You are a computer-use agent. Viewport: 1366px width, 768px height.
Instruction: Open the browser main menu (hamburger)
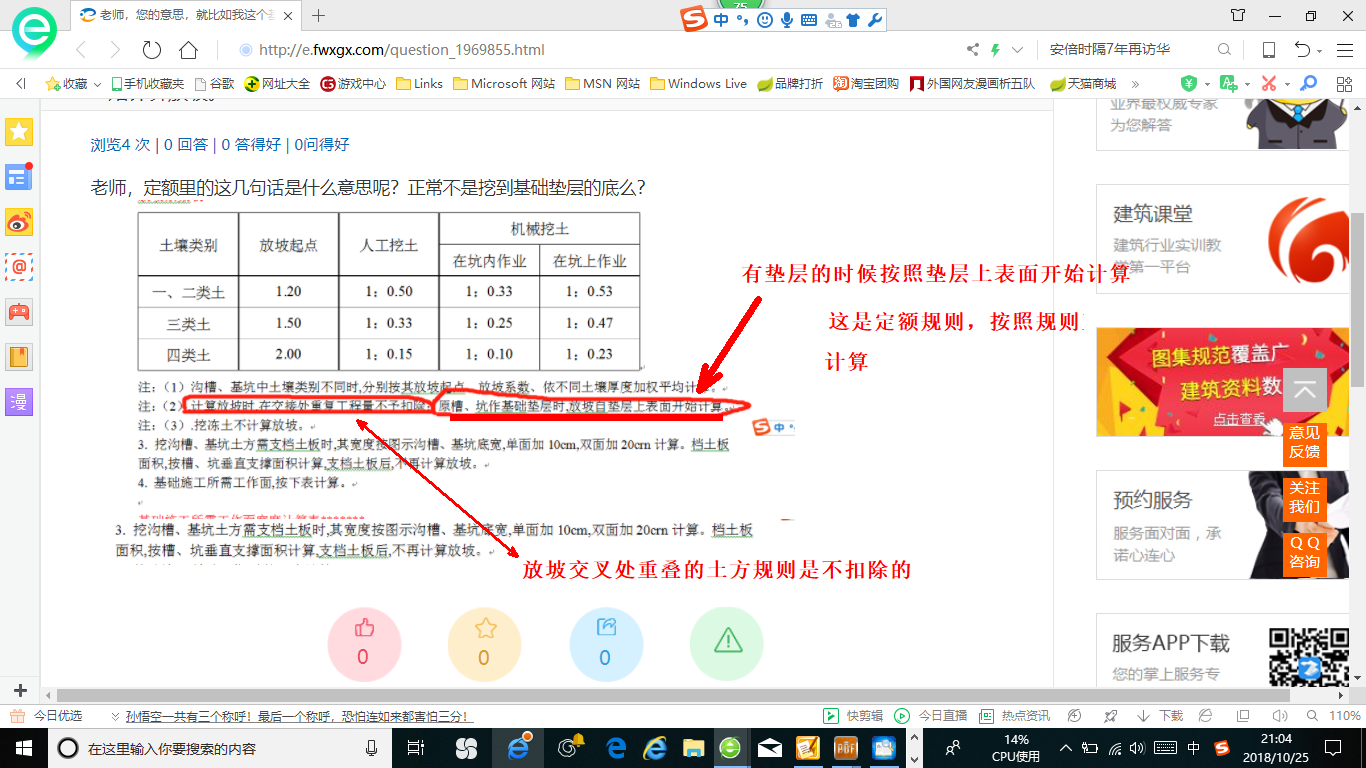(x=1345, y=50)
